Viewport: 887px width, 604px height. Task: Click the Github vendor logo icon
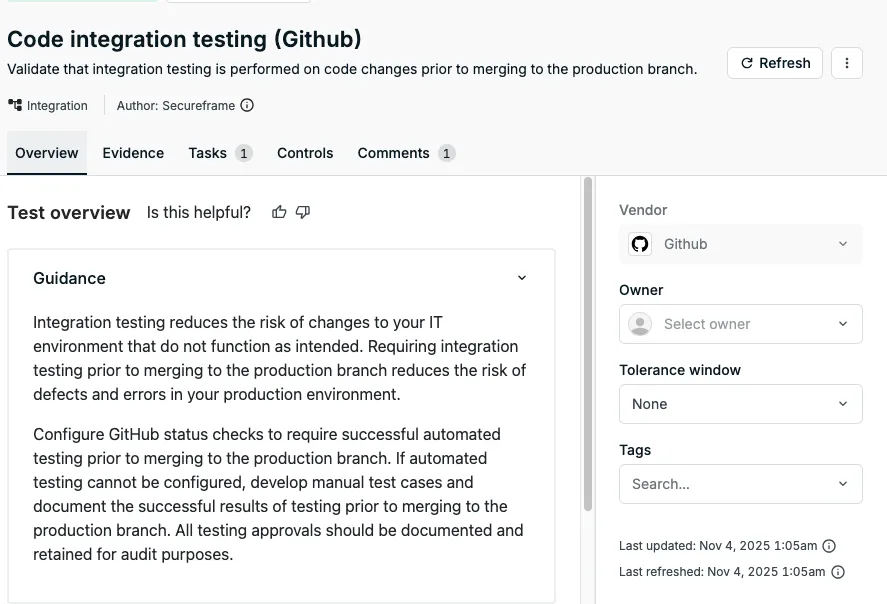click(x=640, y=243)
